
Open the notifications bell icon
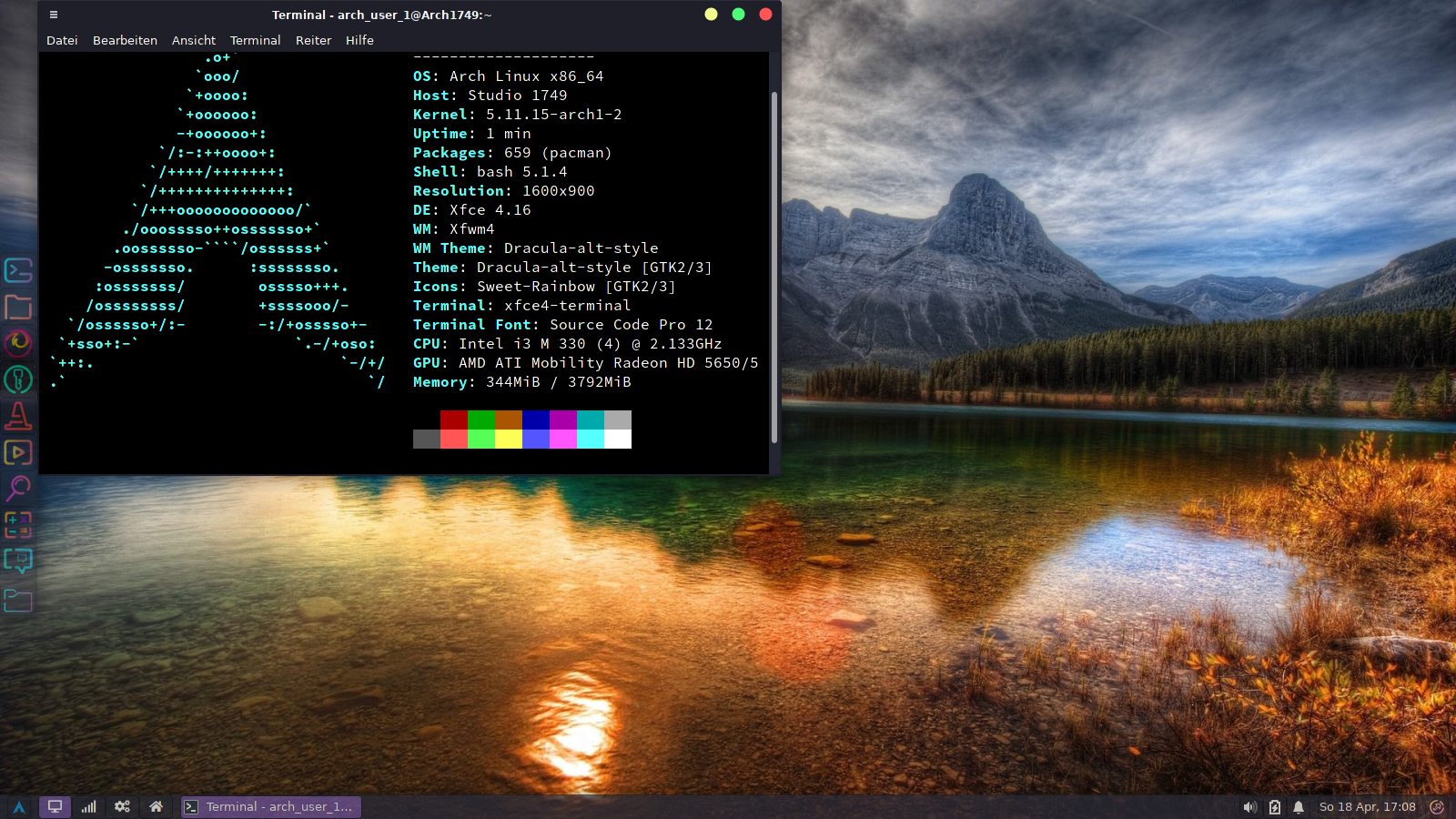[x=1299, y=807]
